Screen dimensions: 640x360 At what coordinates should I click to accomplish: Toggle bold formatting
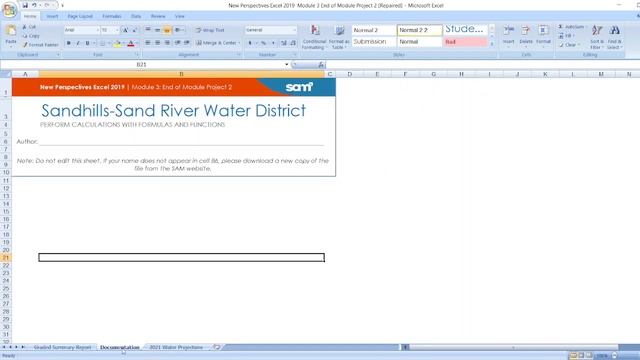pos(69,43)
